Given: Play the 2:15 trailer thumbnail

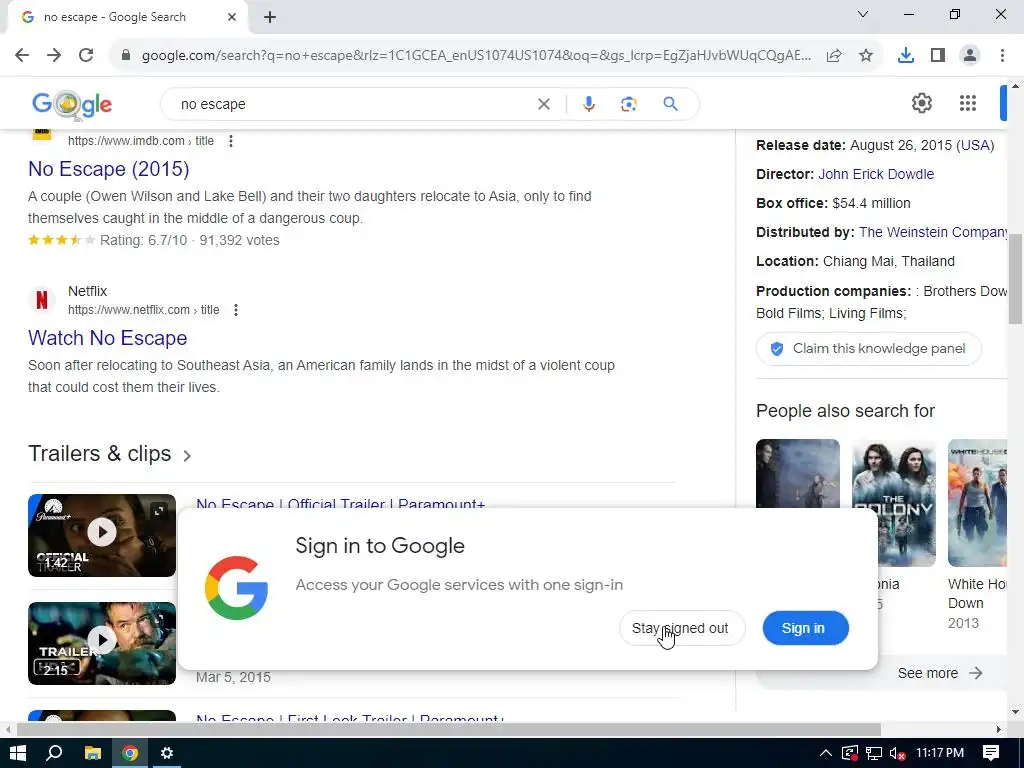Looking at the screenshot, I should click(102, 643).
